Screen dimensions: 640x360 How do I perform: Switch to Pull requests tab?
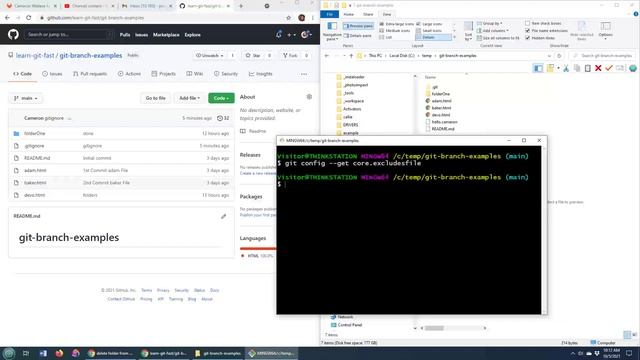[90, 74]
